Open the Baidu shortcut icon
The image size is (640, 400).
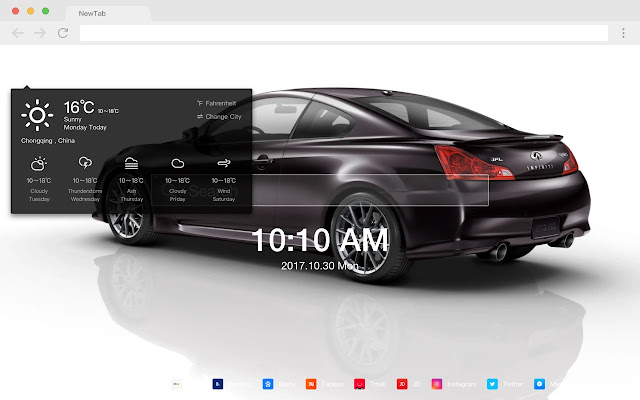point(268,384)
